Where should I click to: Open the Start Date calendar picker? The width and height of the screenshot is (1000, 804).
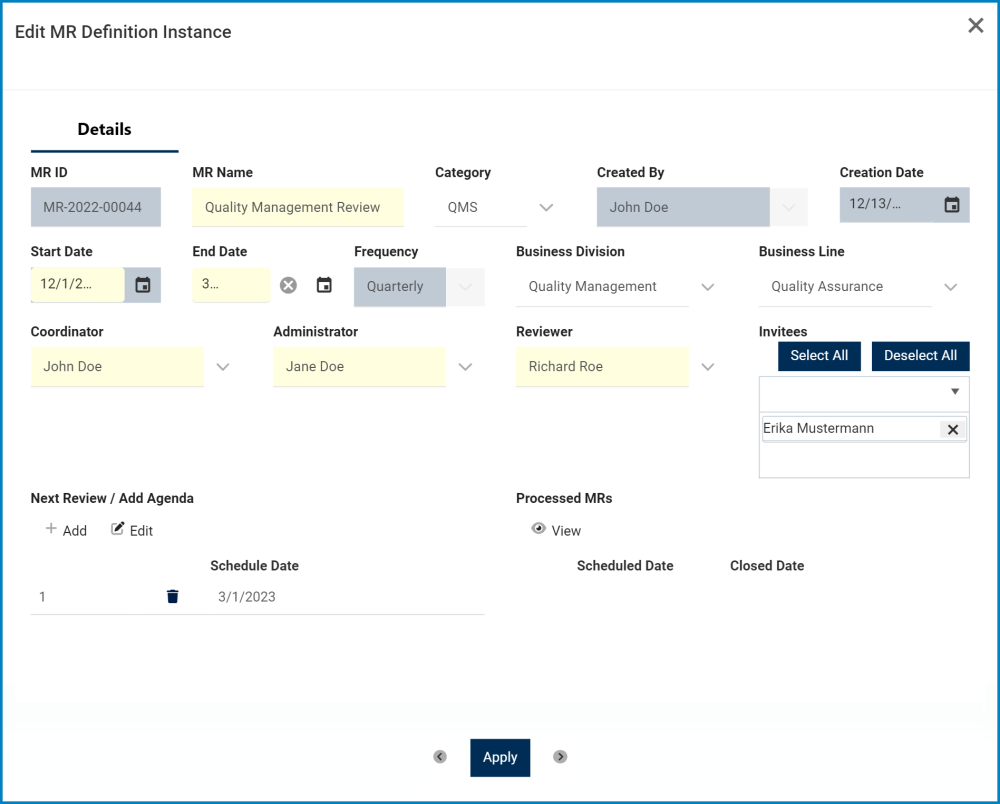point(143,285)
